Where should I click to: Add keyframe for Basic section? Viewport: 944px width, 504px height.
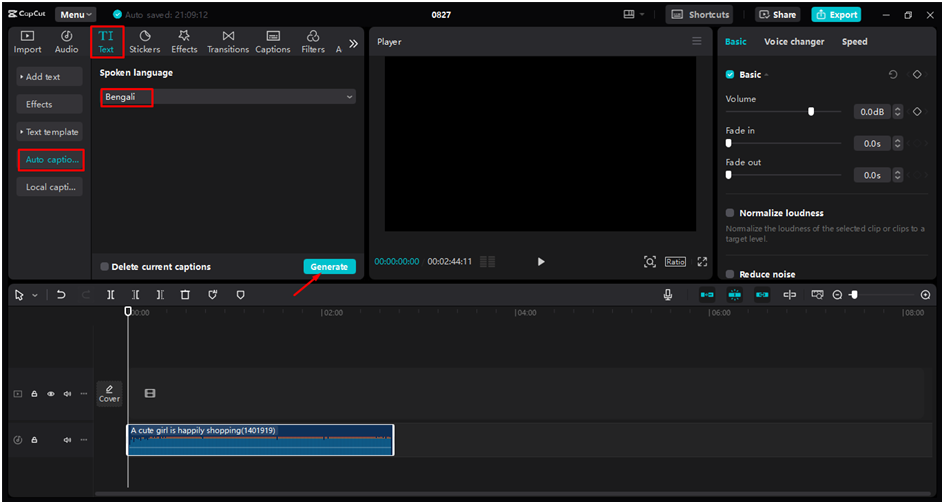[x=916, y=75]
